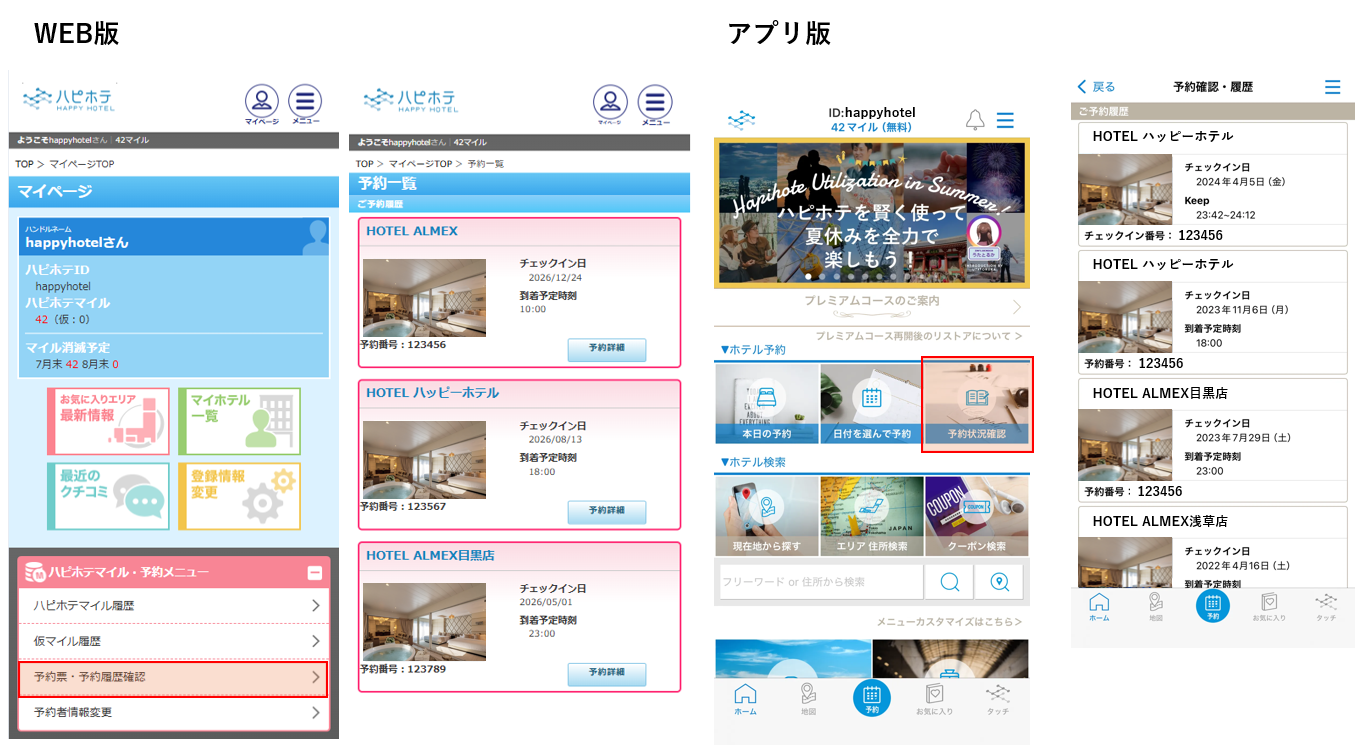This screenshot has width=1369, height=747.
Task: Open 予約票・予約履歴確認 row
Action: (x=174, y=678)
